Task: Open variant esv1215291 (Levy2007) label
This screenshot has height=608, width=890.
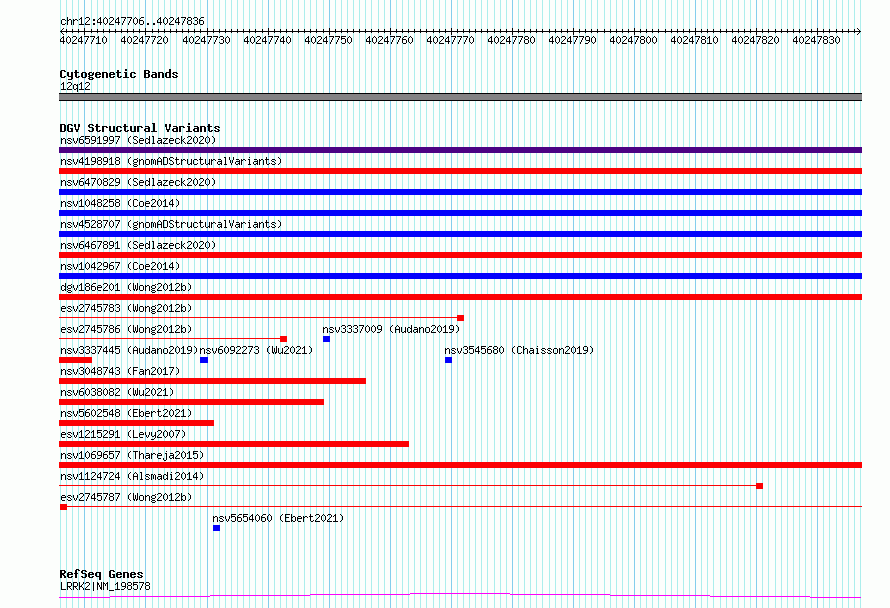Action: 123,434
